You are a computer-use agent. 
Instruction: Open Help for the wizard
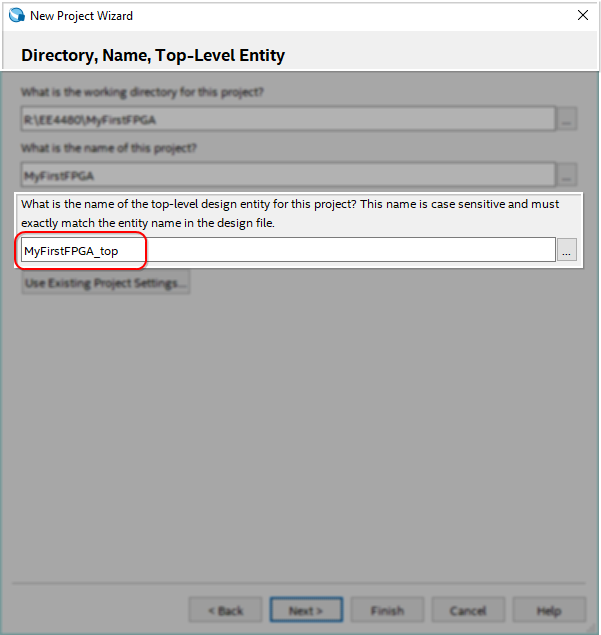pyautogui.click(x=549, y=610)
